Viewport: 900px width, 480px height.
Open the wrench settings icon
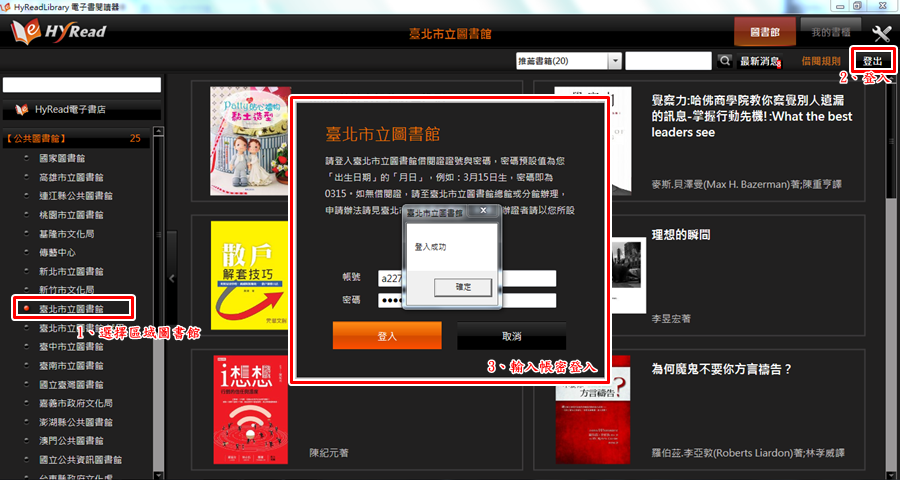click(881, 33)
